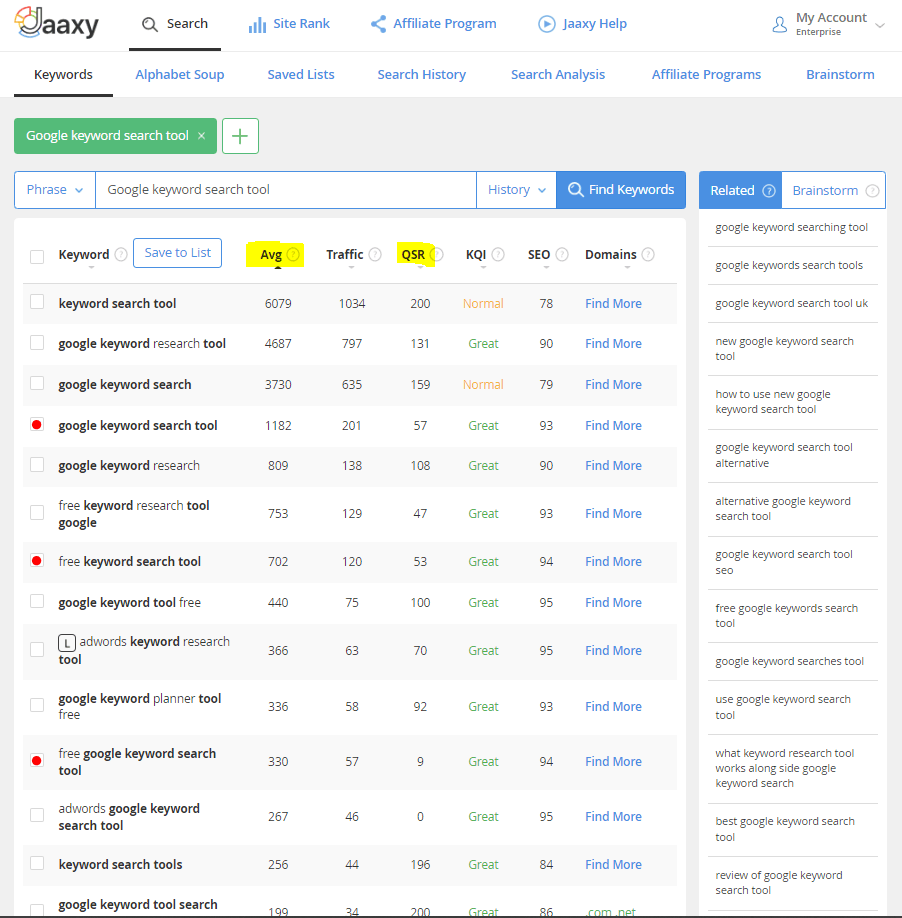
Task: Go to the Search History tab
Action: (x=421, y=74)
